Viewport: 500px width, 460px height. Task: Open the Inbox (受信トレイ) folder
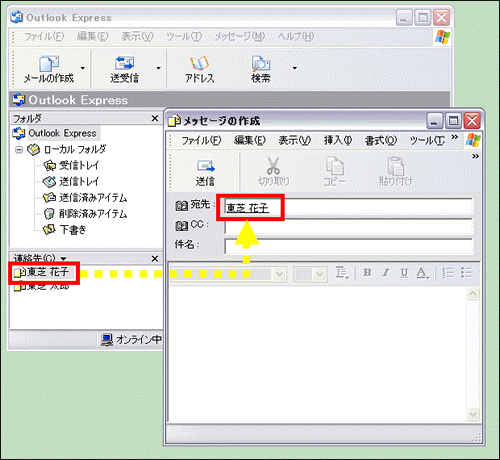point(79,165)
